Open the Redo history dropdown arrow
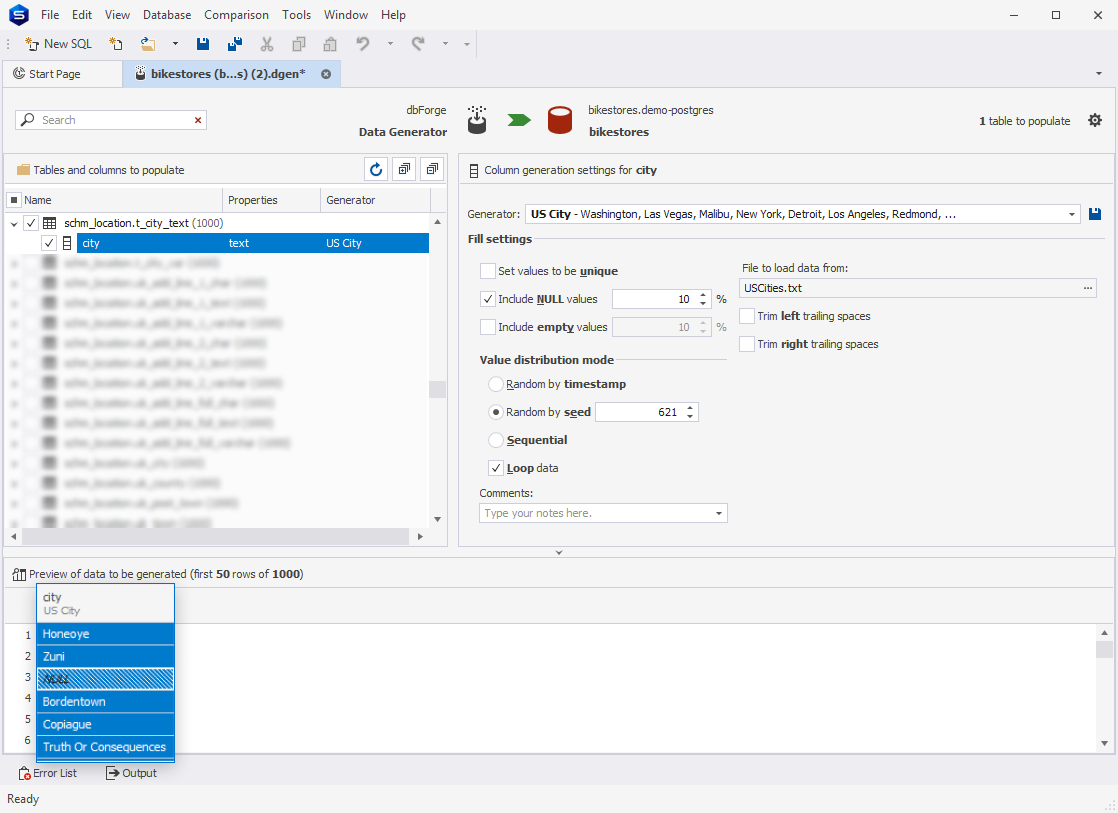The width and height of the screenshot is (1118, 813). click(x=445, y=44)
